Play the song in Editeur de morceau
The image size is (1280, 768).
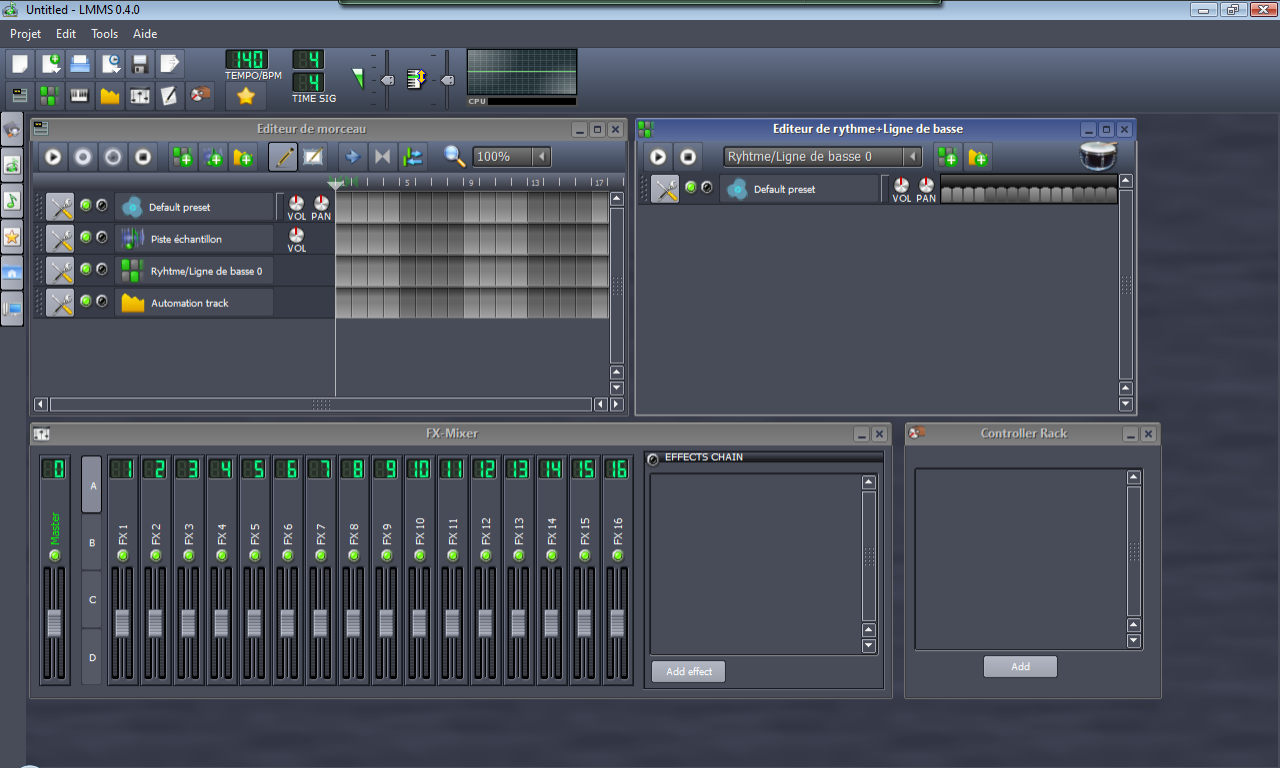[x=53, y=156]
